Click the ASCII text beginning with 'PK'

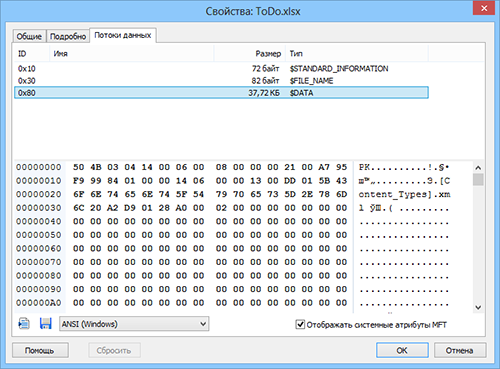[x=404, y=167]
